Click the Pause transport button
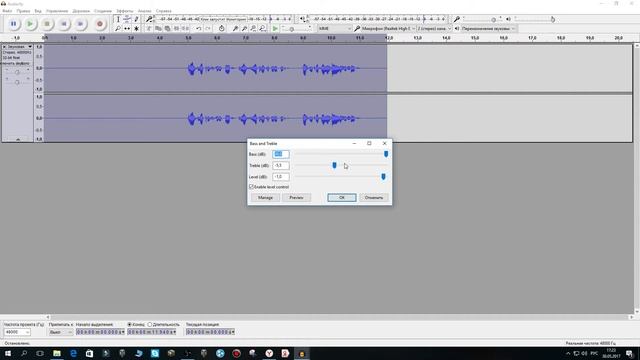 13,24
